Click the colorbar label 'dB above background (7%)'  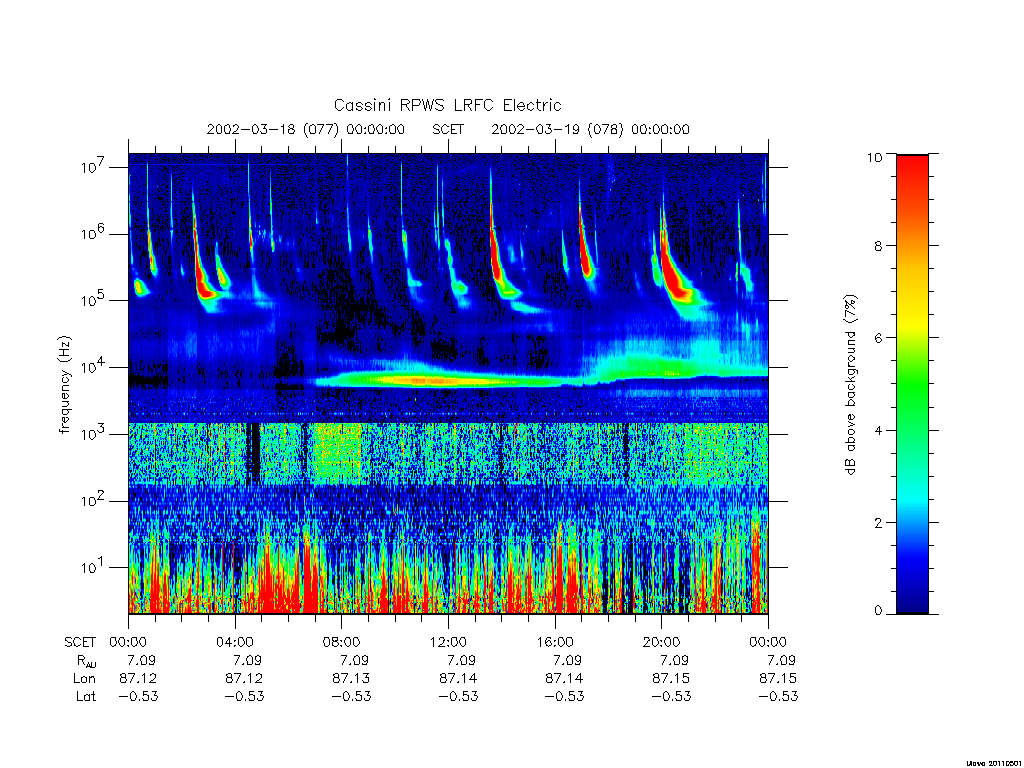[x=850, y=384]
